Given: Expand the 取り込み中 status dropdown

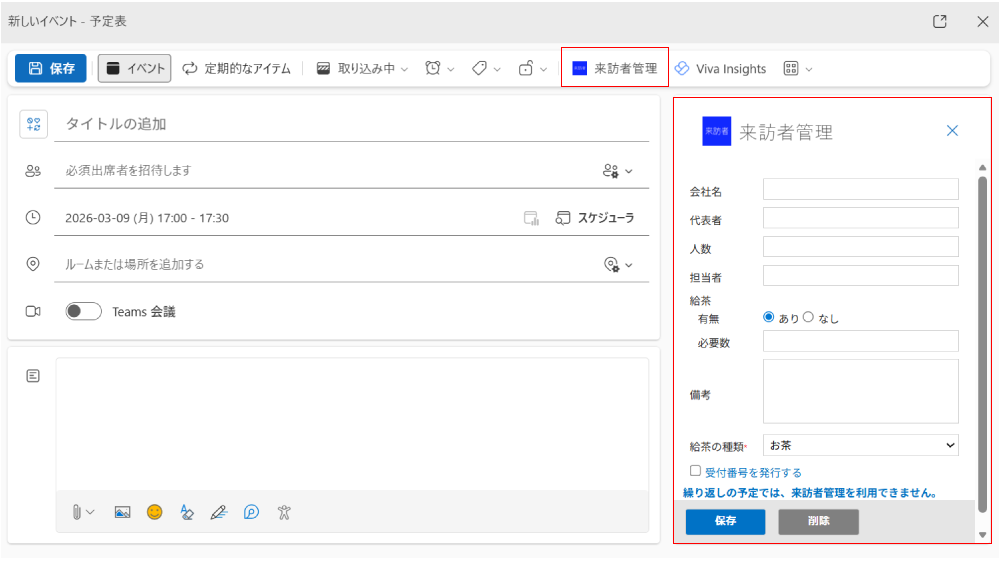Looking at the screenshot, I should click(363, 69).
